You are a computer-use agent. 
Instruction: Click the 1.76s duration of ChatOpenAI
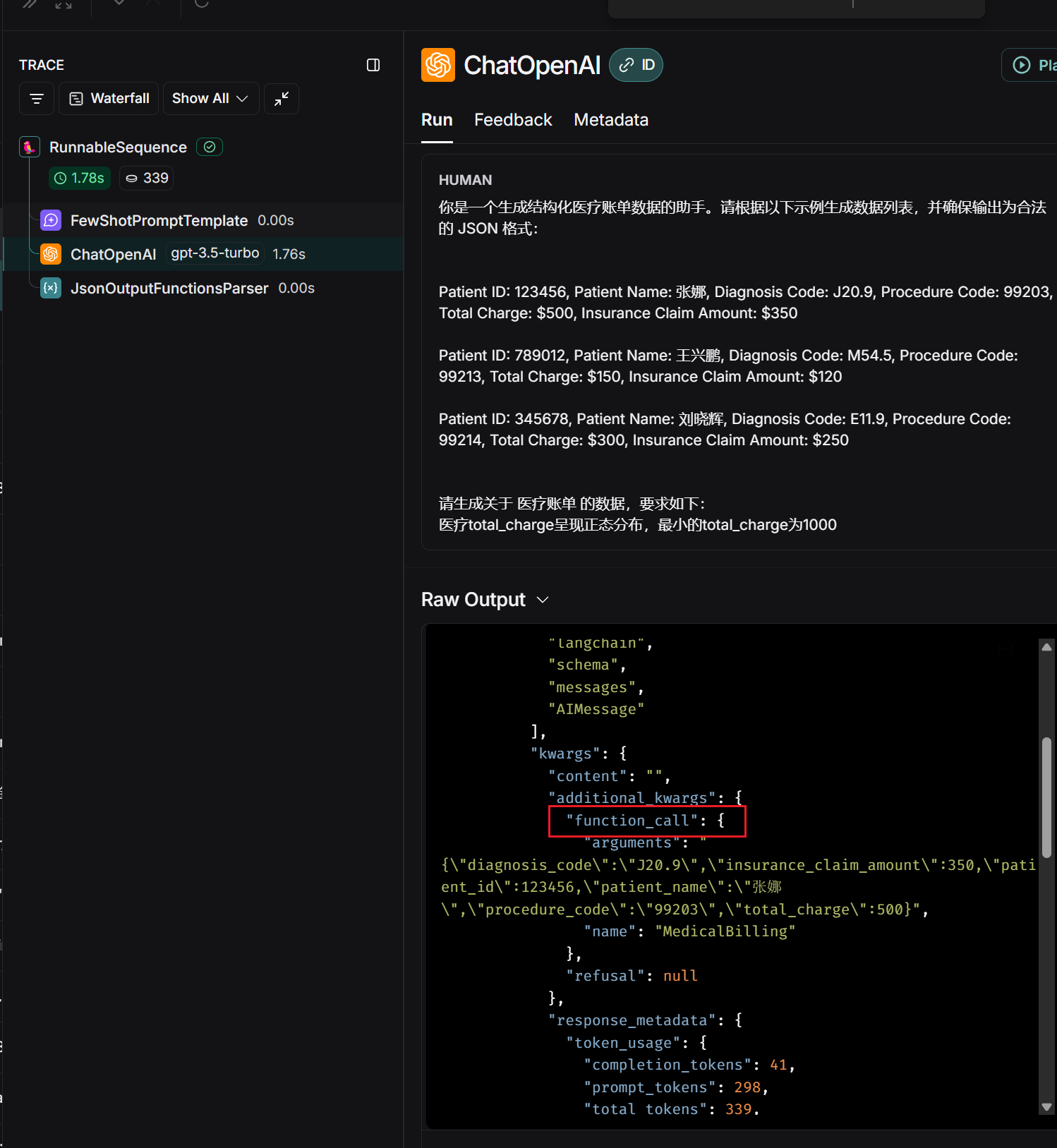pyautogui.click(x=289, y=254)
